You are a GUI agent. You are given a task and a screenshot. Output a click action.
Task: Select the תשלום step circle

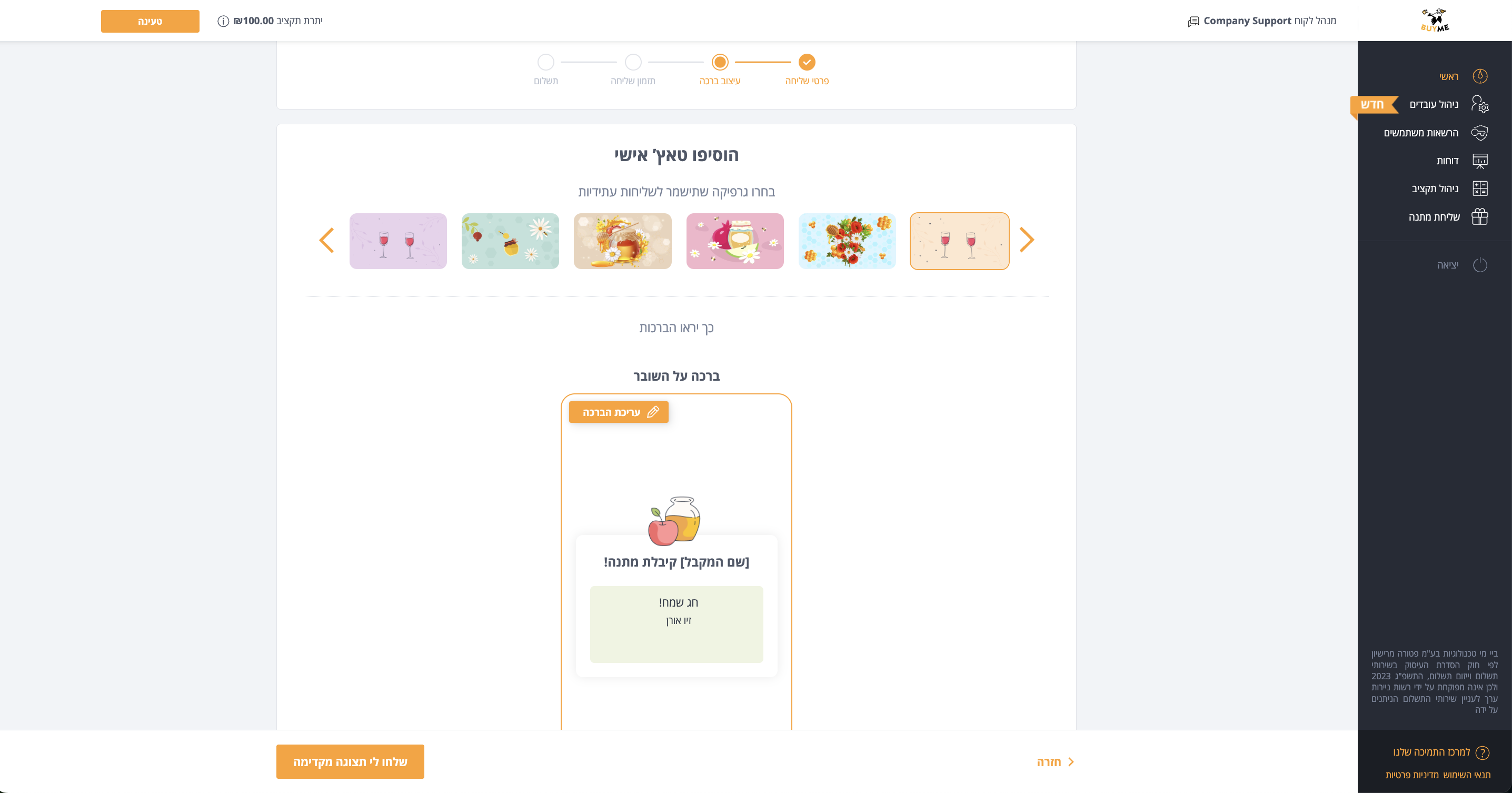(x=546, y=62)
